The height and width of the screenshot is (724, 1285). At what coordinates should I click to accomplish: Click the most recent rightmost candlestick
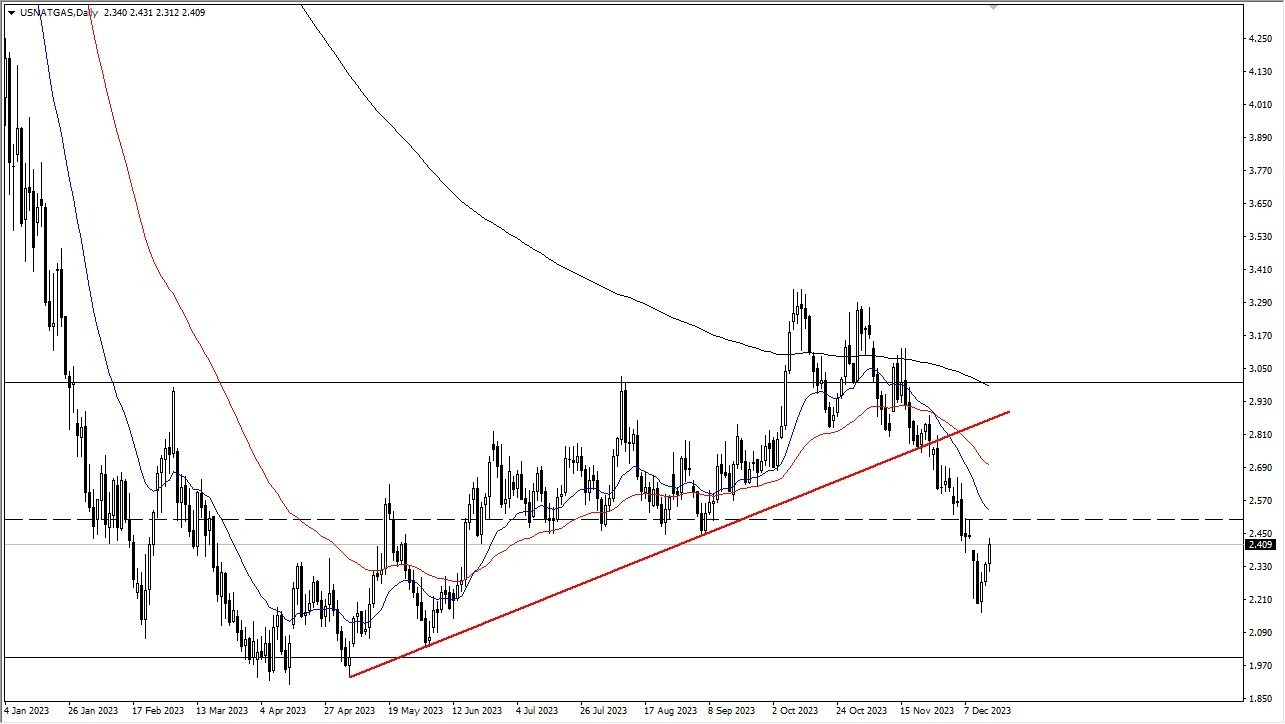coord(990,554)
